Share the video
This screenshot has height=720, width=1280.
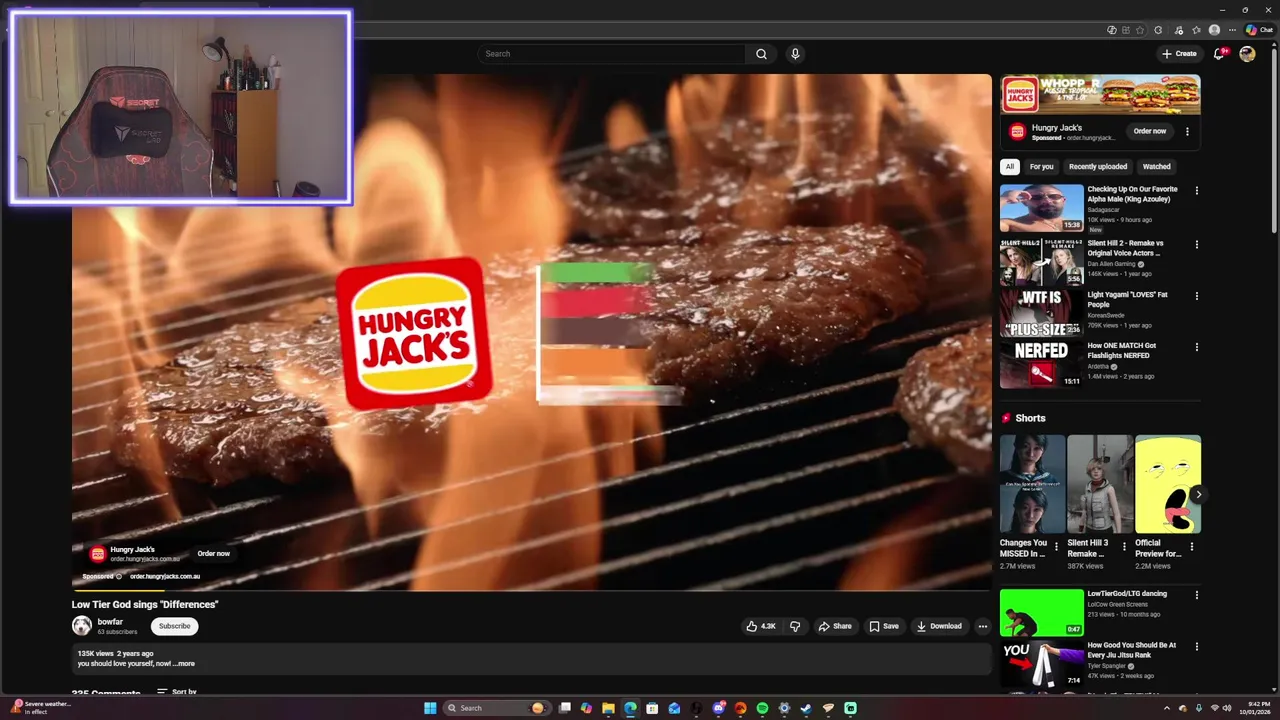tap(835, 626)
